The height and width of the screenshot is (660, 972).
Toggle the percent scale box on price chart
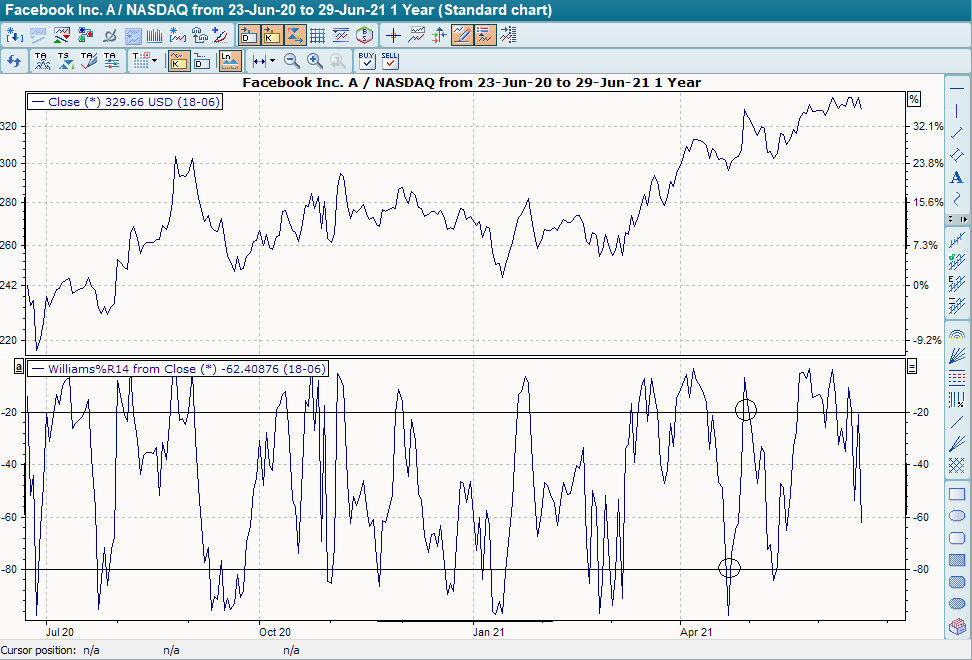point(913,99)
